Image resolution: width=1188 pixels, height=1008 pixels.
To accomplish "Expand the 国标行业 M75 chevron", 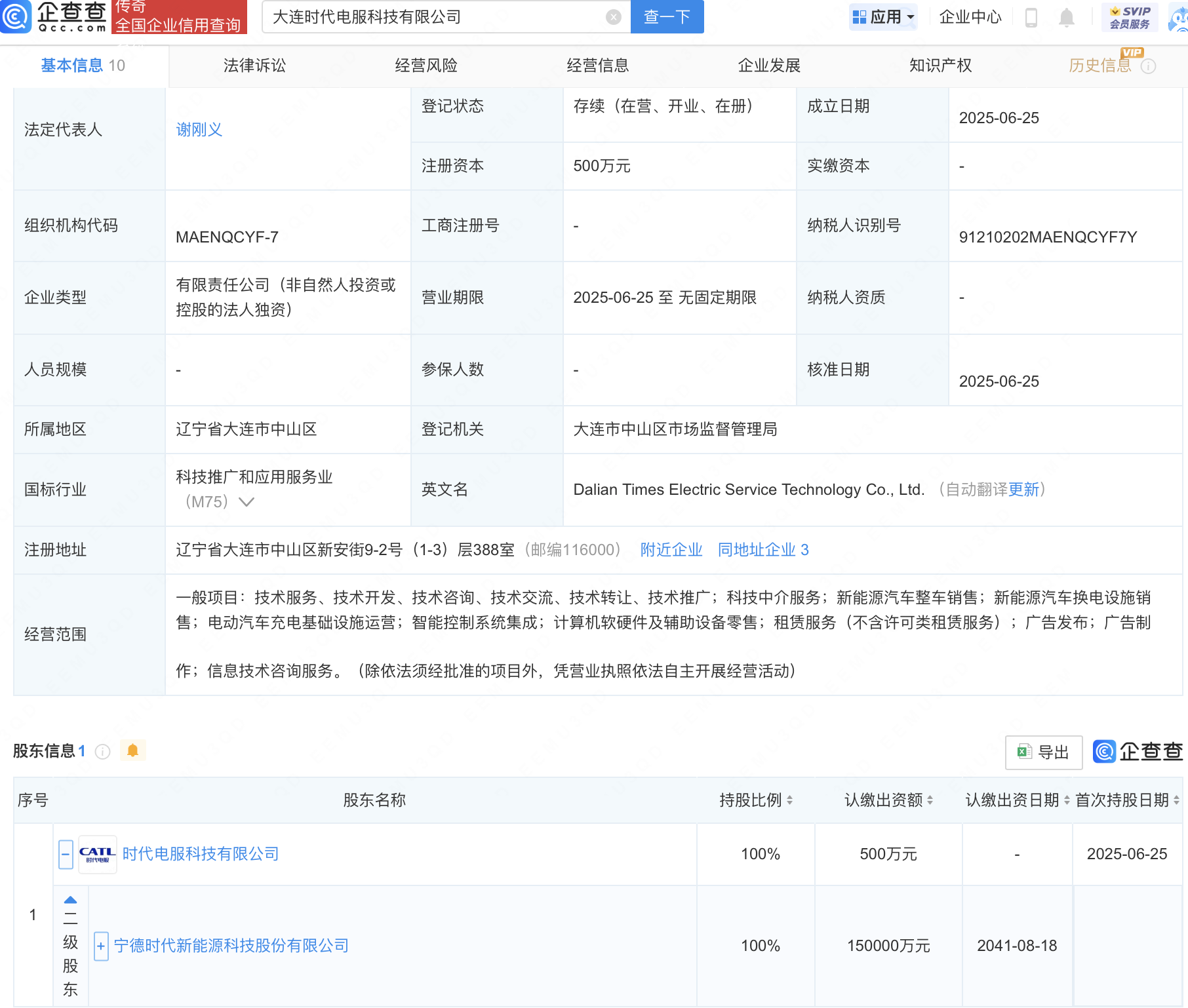I will point(247,502).
